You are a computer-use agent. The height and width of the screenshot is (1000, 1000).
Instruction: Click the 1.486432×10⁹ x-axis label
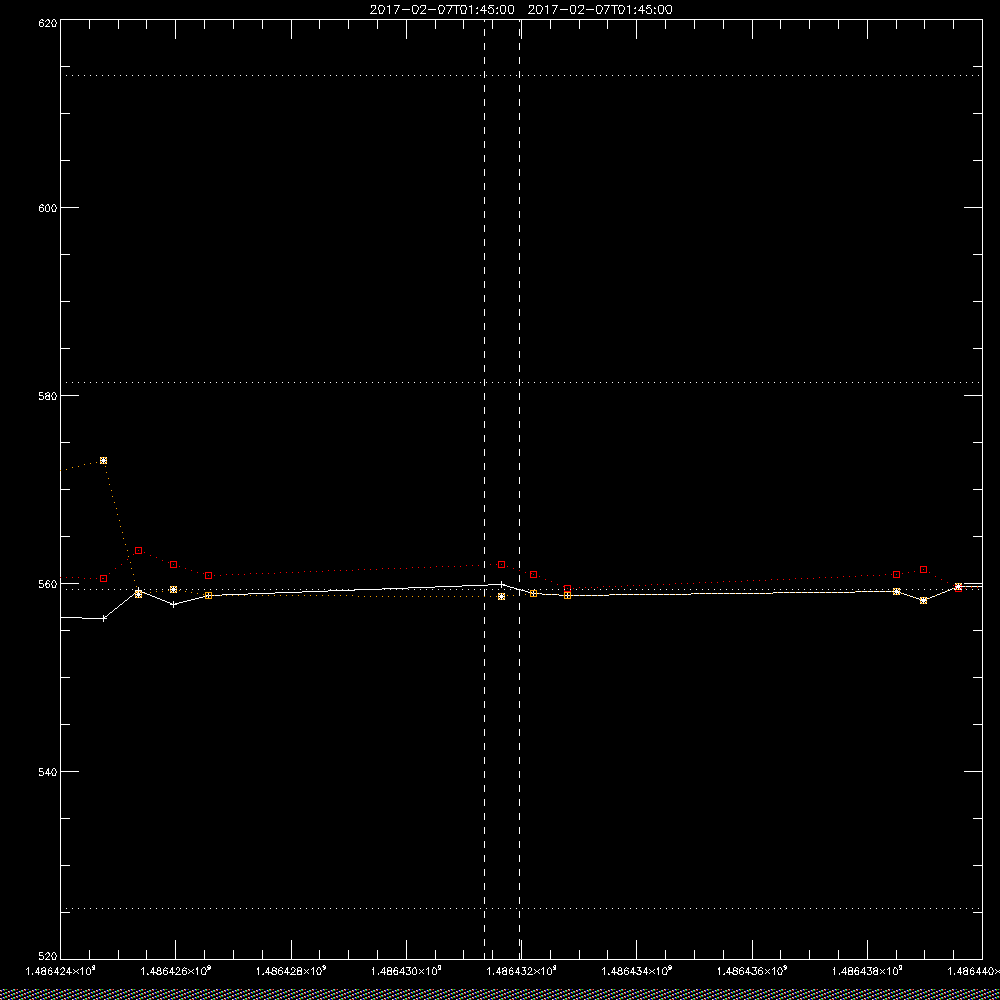[522, 971]
